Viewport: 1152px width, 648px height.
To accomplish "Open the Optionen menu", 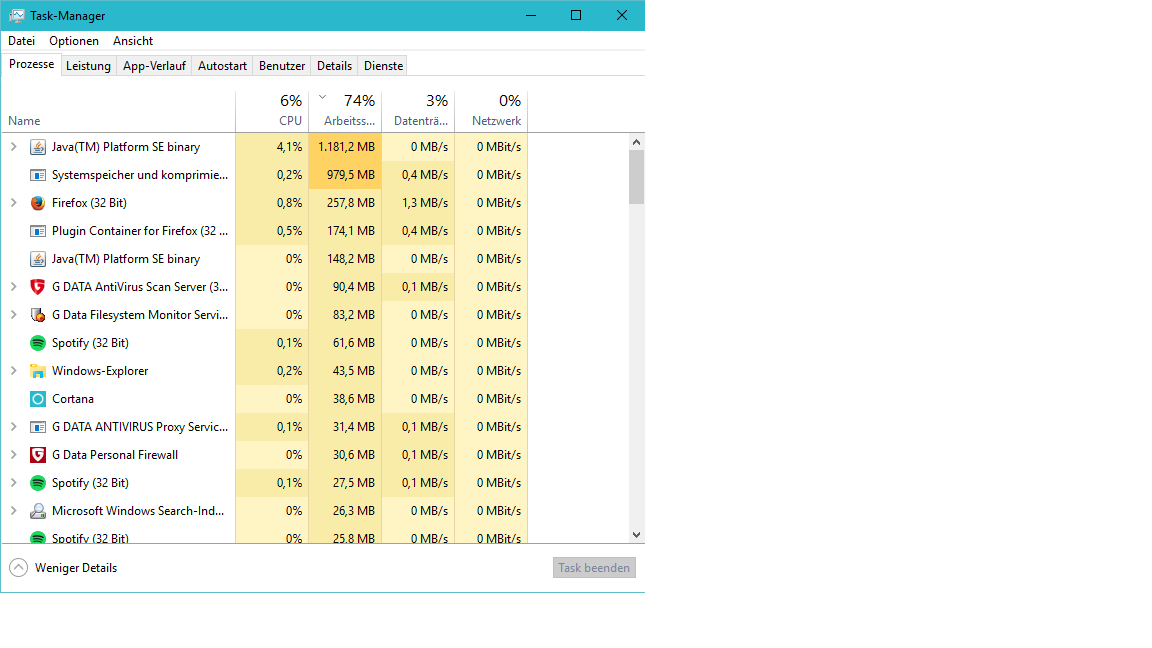I will 73,41.
